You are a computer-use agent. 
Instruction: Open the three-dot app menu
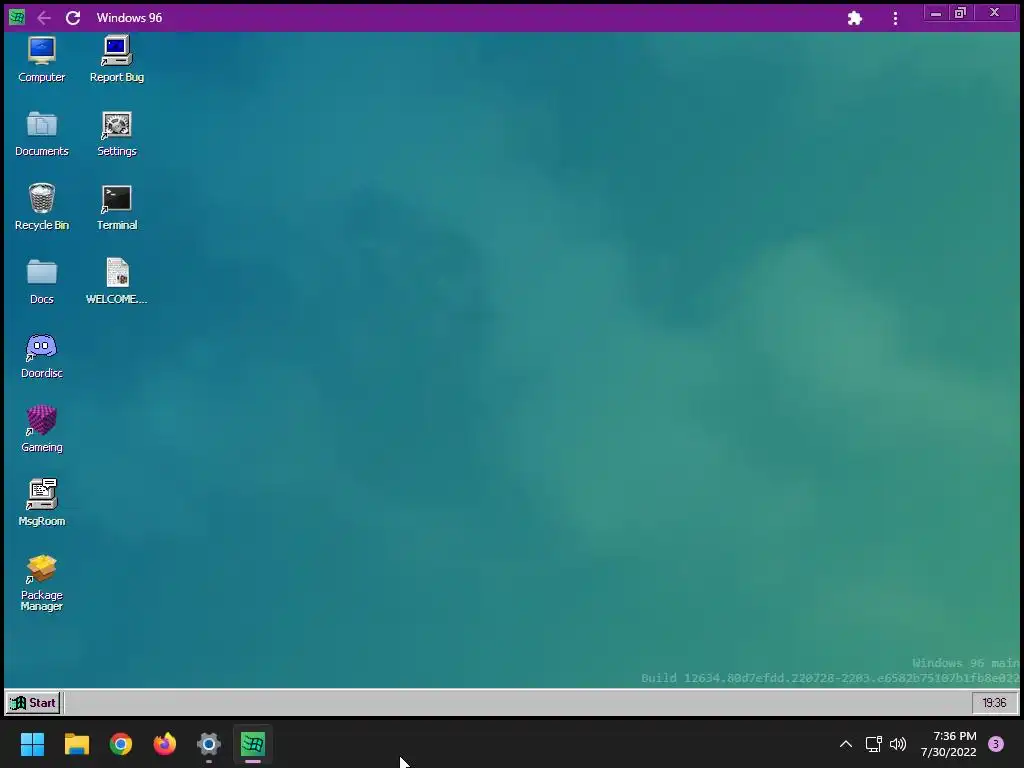tap(895, 18)
